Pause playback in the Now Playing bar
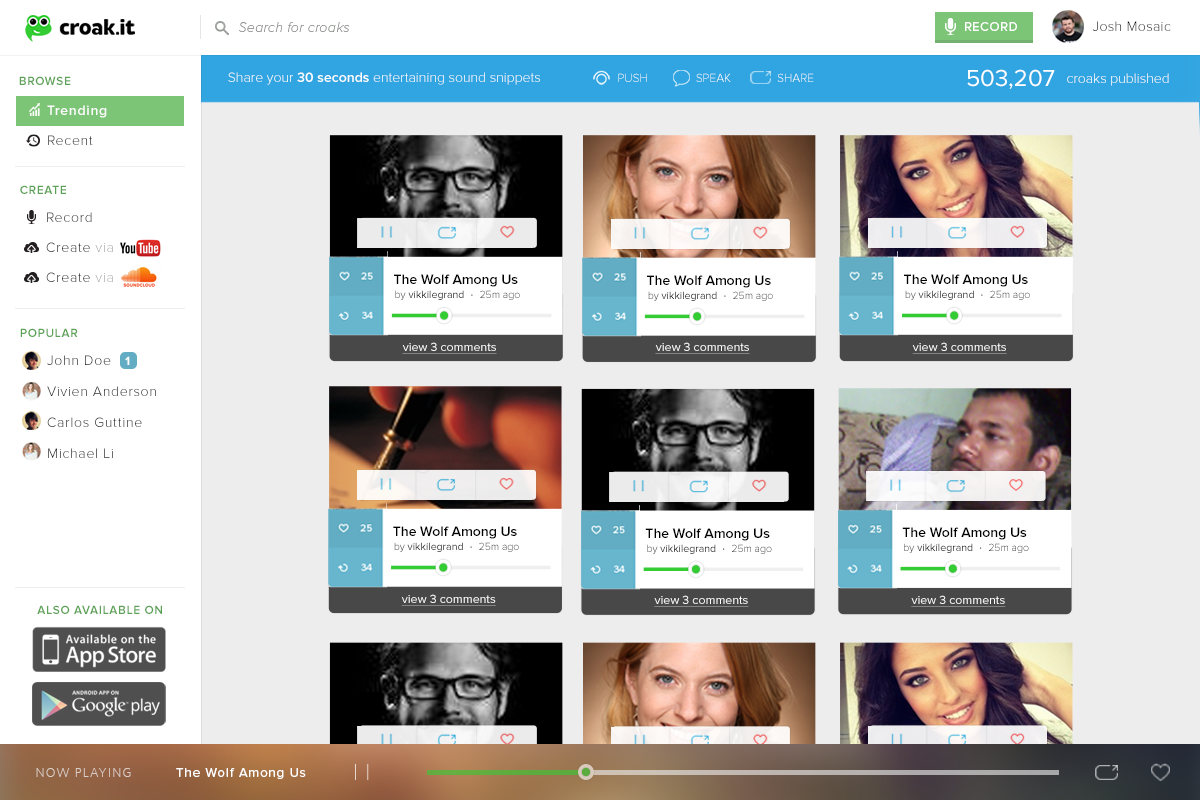 [x=362, y=772]
